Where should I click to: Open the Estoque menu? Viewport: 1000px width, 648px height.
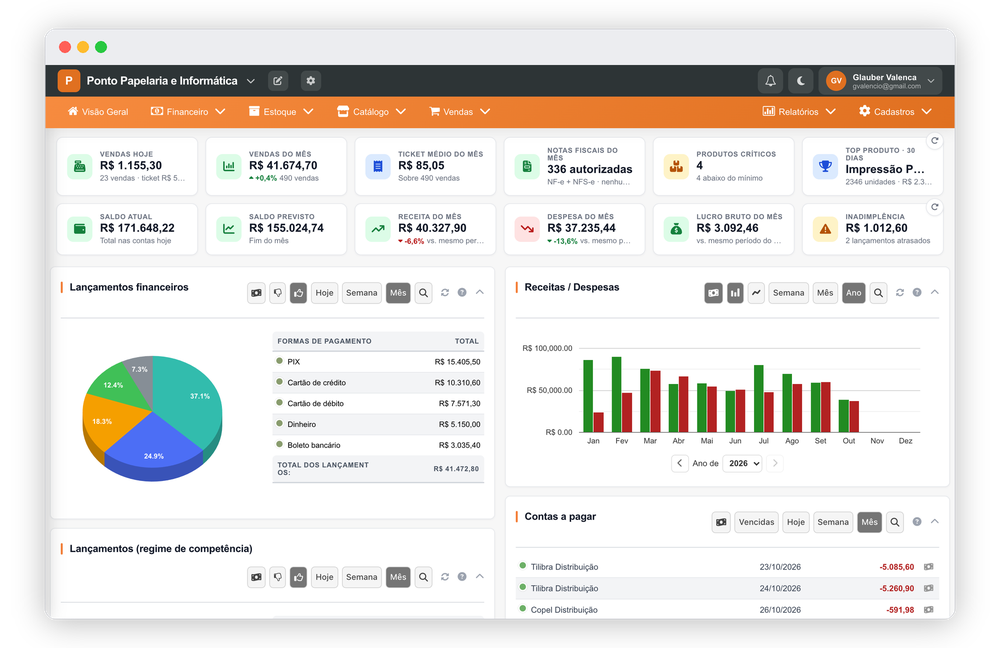[x=281, y=112]
